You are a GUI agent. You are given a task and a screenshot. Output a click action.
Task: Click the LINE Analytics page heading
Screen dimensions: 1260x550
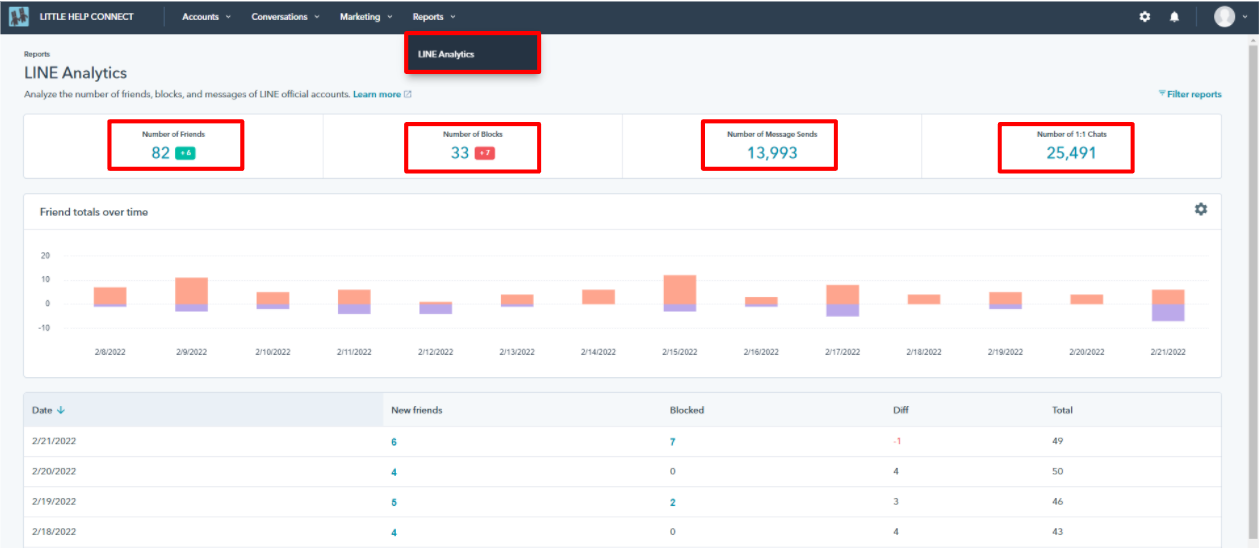coord(75,73)
